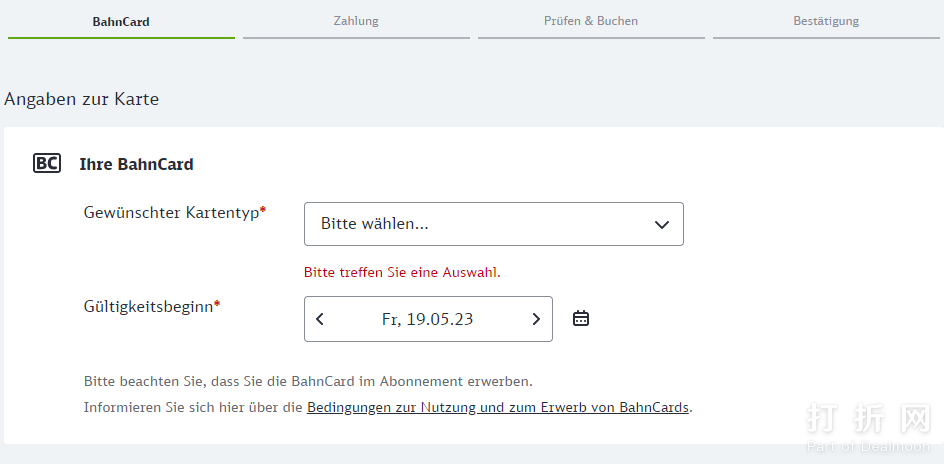The width and height of the screenshot is (944, 464).
Task: Jump to the Prüfen & Buchen step
Action: [x=591, y=21]
